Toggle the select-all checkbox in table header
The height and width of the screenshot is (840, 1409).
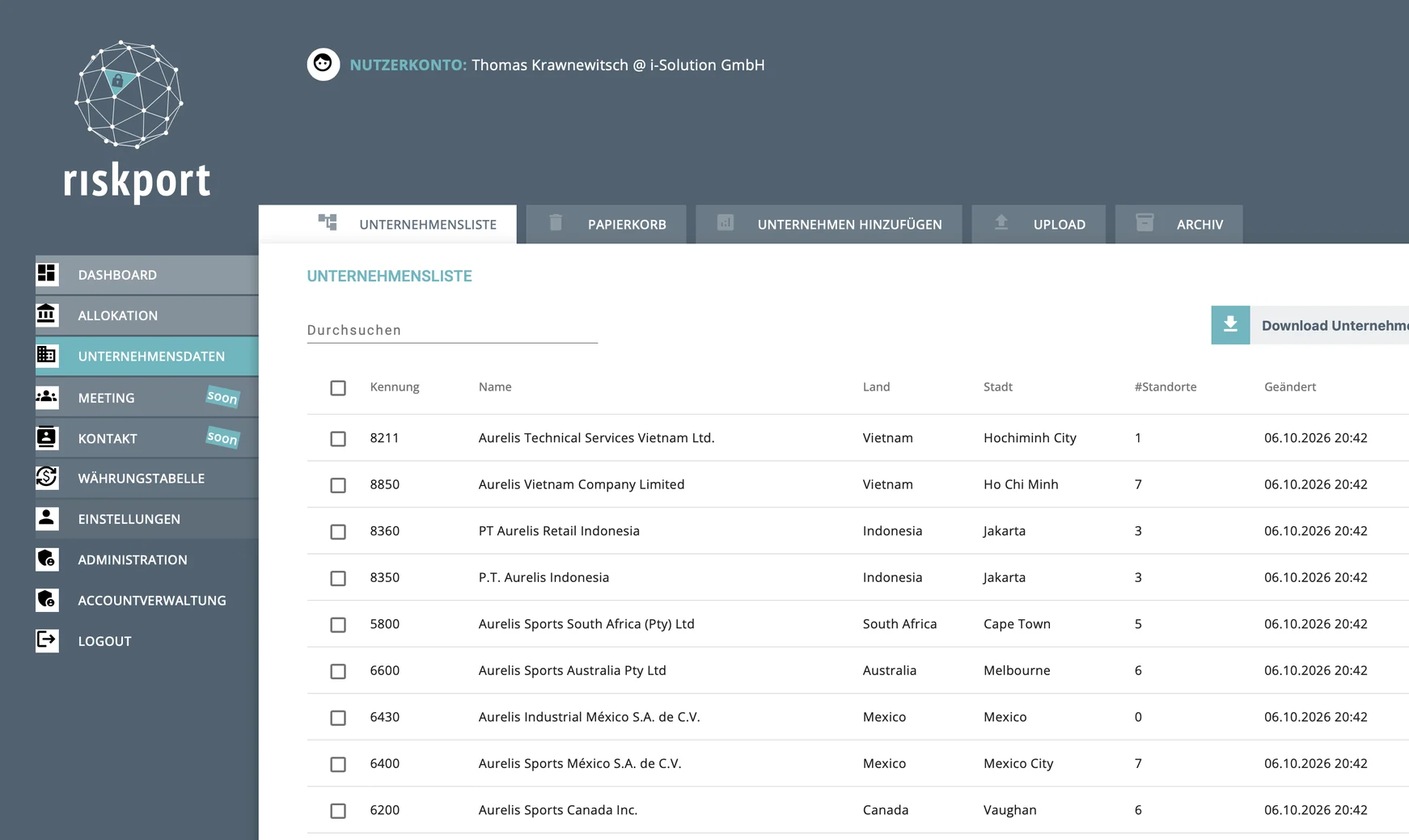338,388
